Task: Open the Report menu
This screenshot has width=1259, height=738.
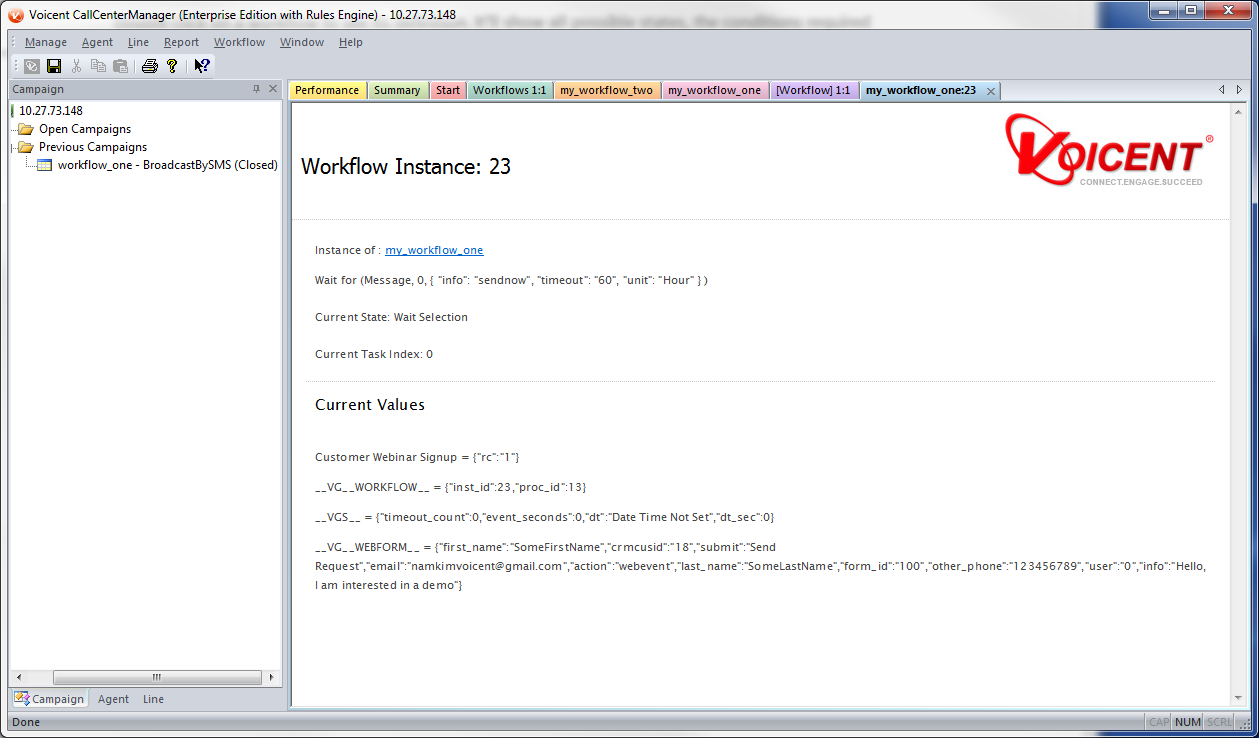Action: point(181,42)
